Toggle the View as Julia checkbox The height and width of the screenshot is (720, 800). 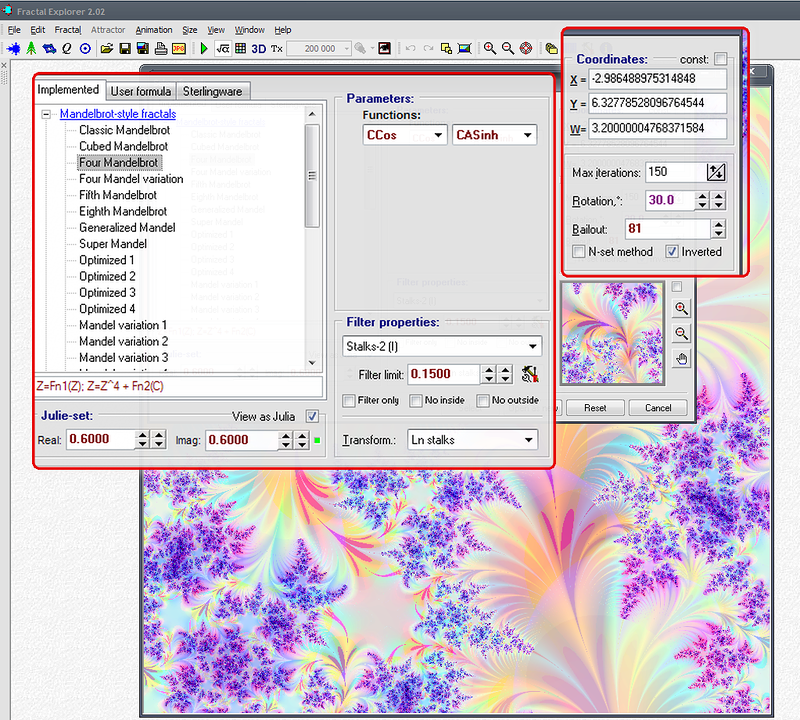tap(313, 416)
